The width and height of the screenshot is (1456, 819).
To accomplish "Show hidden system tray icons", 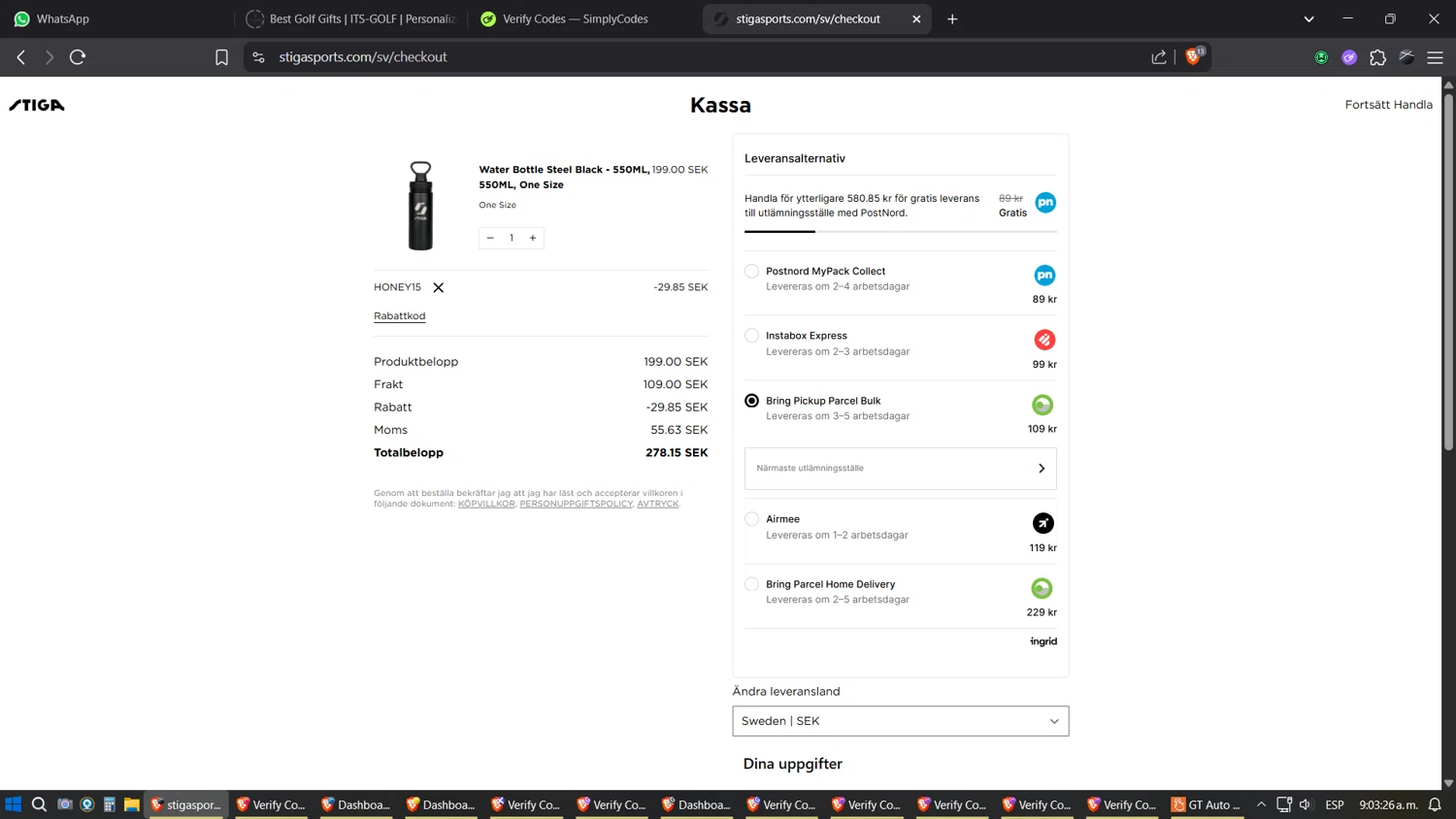I will 1261,804.
